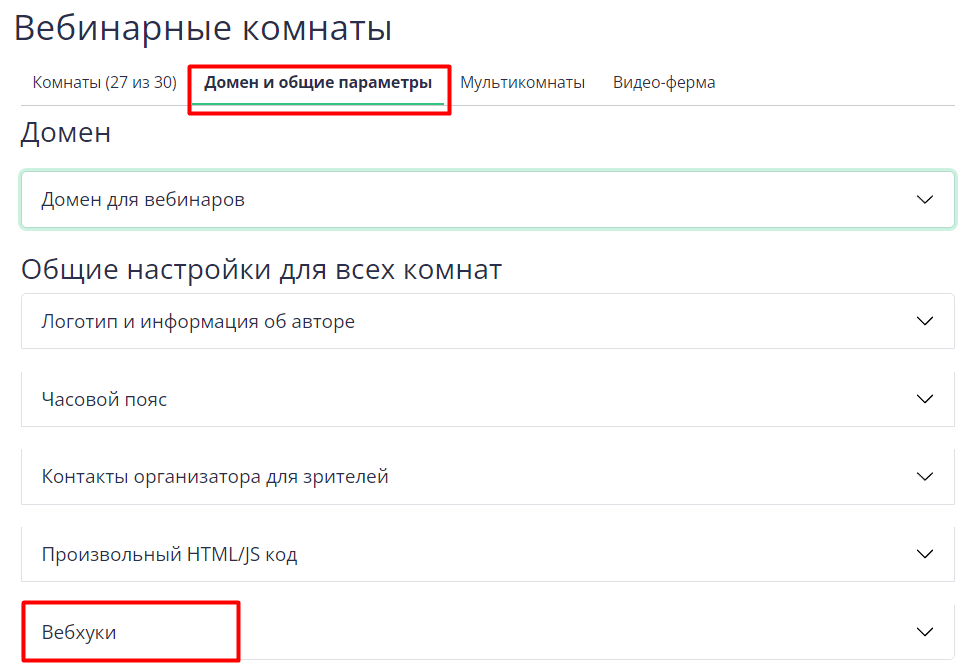This screenshot has height=671, width=969.
Task: Click arrow icon for Контакты организатора section
Action: pos(924,477)
